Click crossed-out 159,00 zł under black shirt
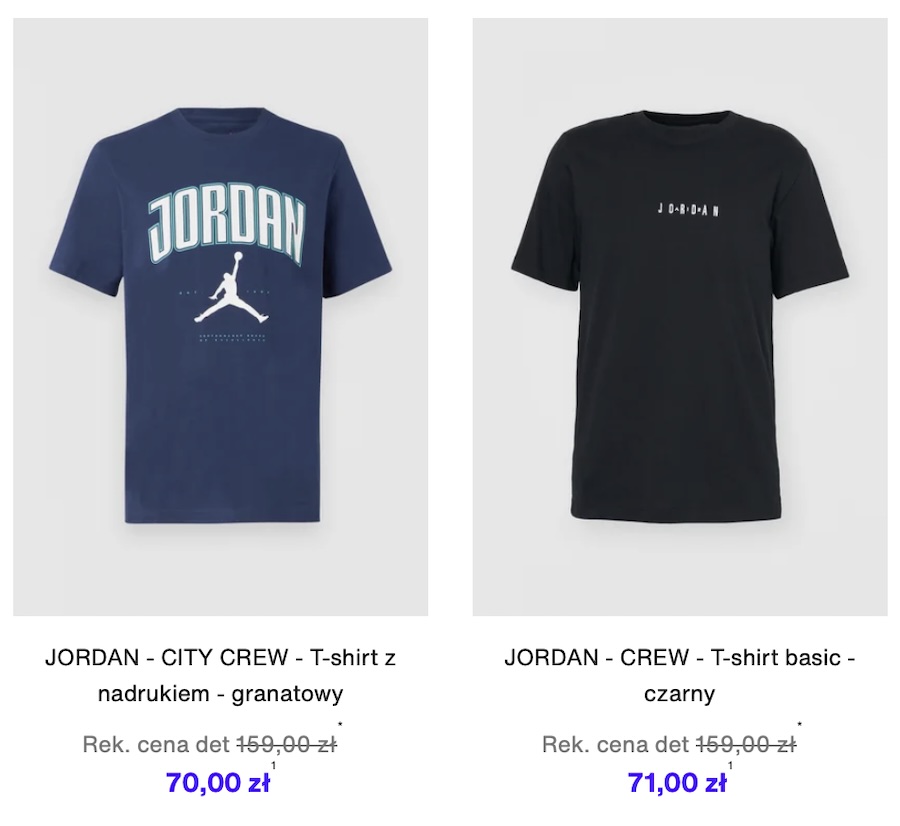 746,744
